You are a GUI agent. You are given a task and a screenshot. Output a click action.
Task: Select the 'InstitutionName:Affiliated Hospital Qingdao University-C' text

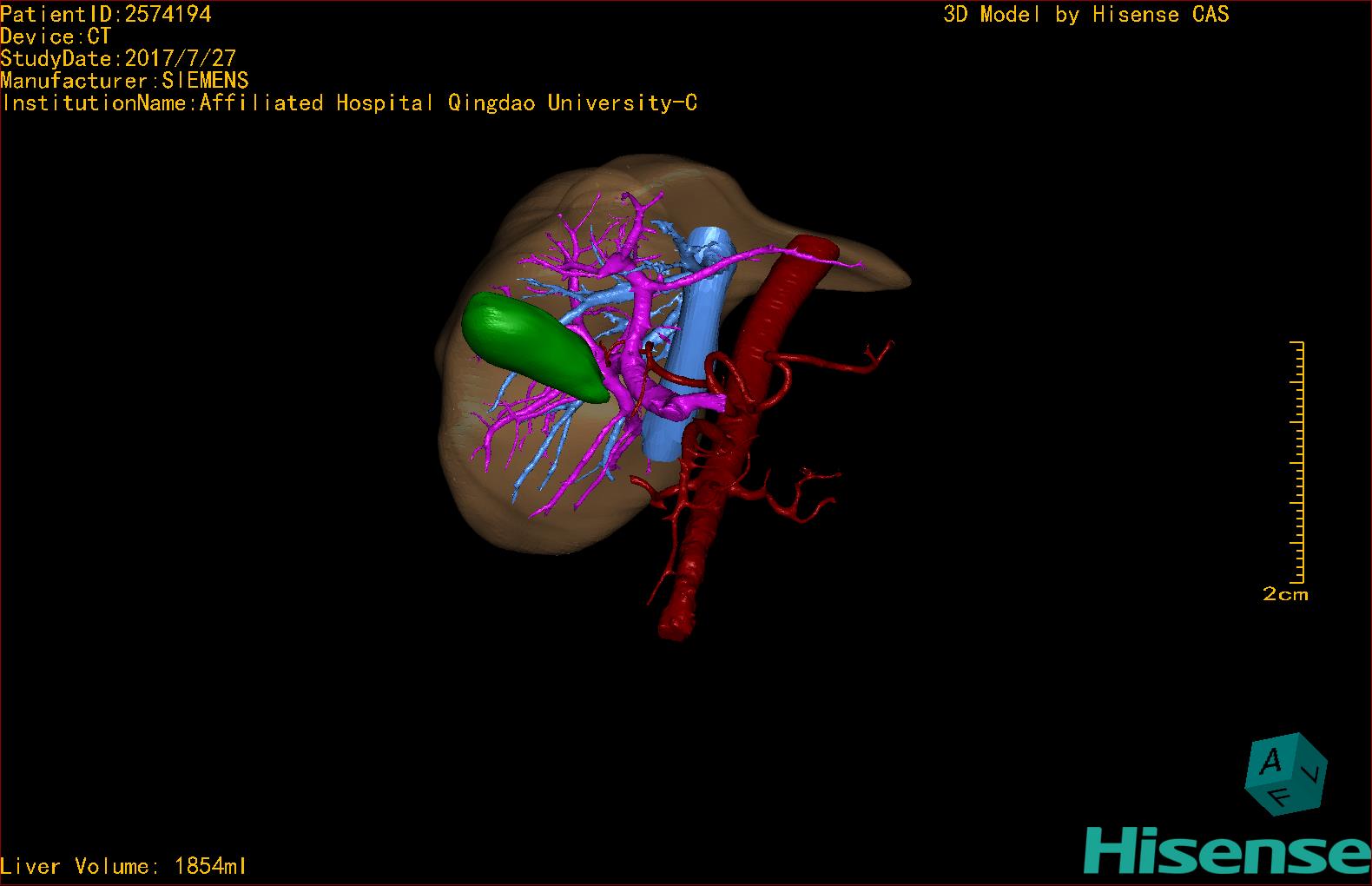click(349, 103)
